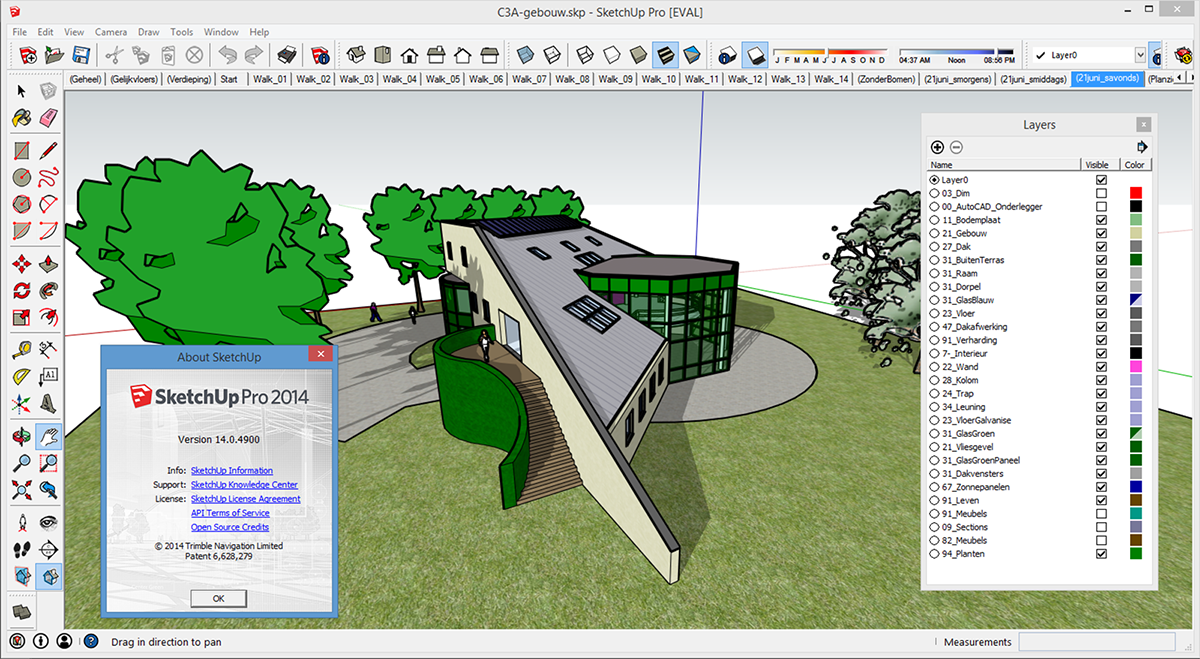
Task: Toggle the Shadows display button
Action: click(756, 55)
